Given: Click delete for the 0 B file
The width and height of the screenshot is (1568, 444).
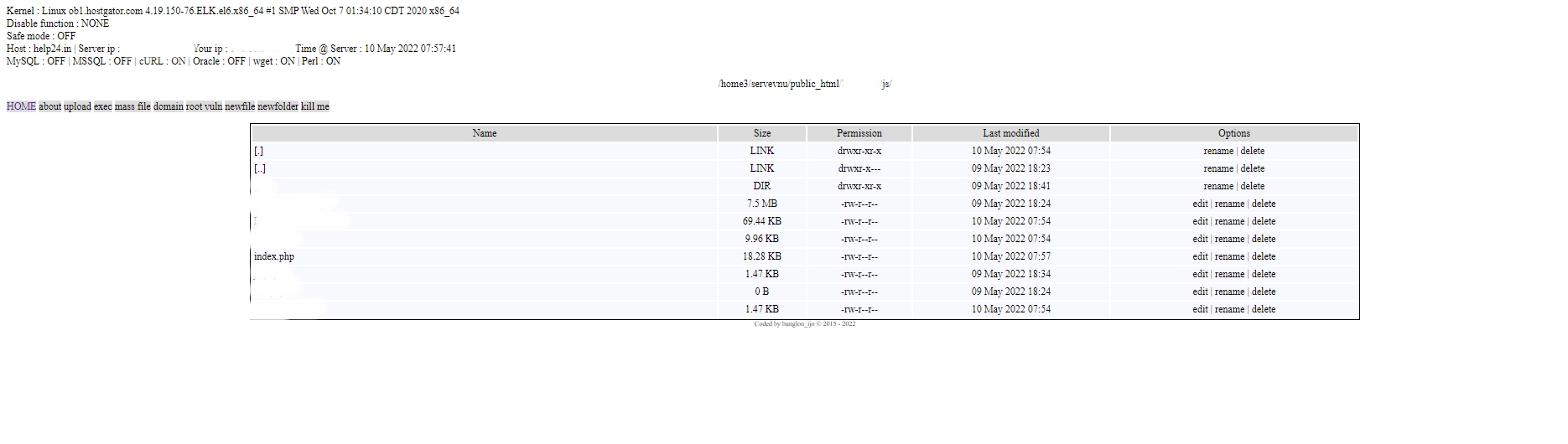Looking at the screenshot, I should point(1264,292).
